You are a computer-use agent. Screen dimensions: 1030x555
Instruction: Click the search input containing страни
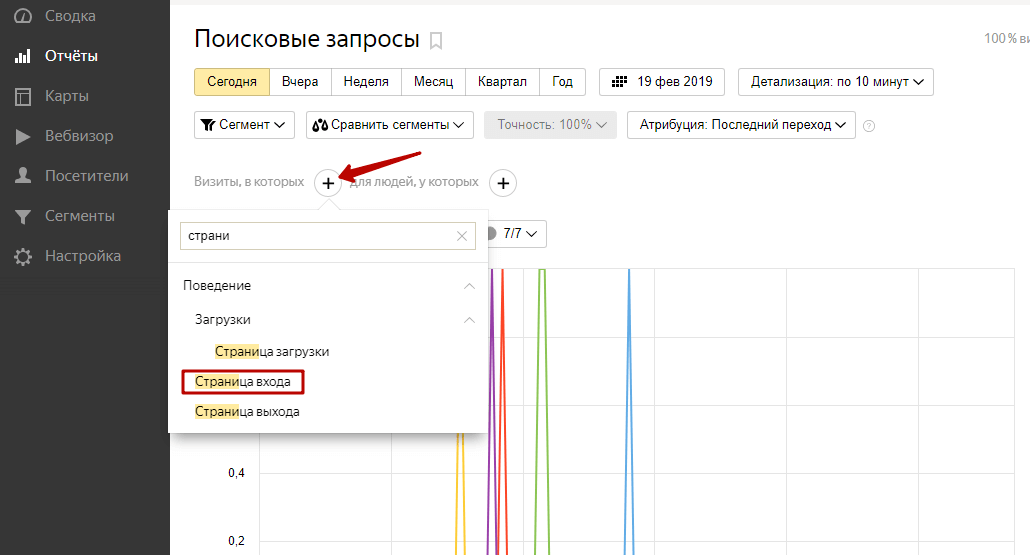coord(315,237)
